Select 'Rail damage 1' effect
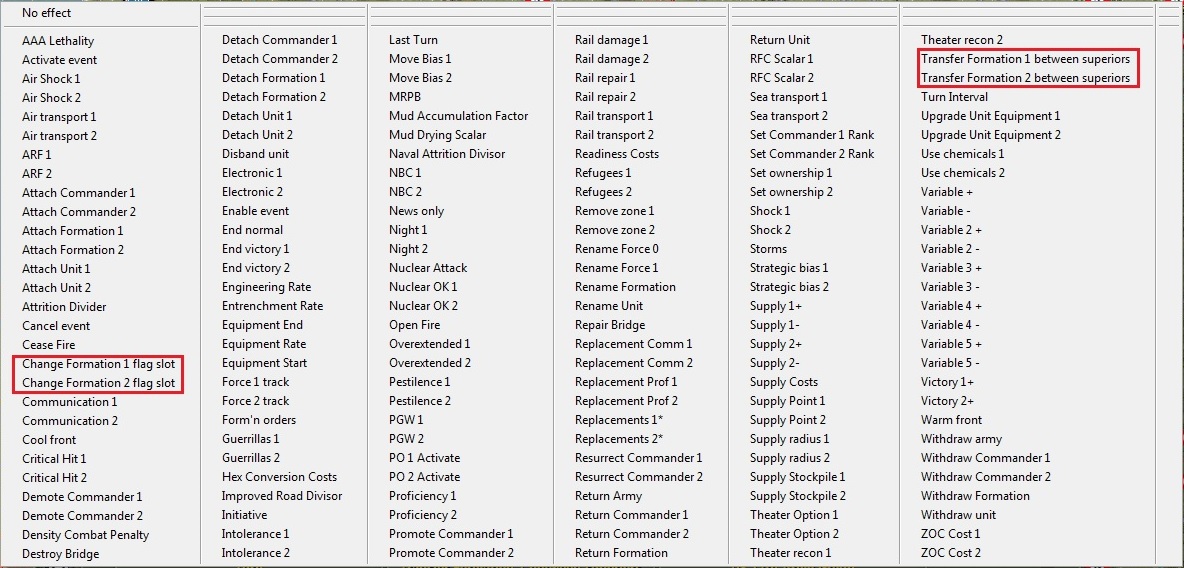 pyautogui.click(x=612, y=39)
